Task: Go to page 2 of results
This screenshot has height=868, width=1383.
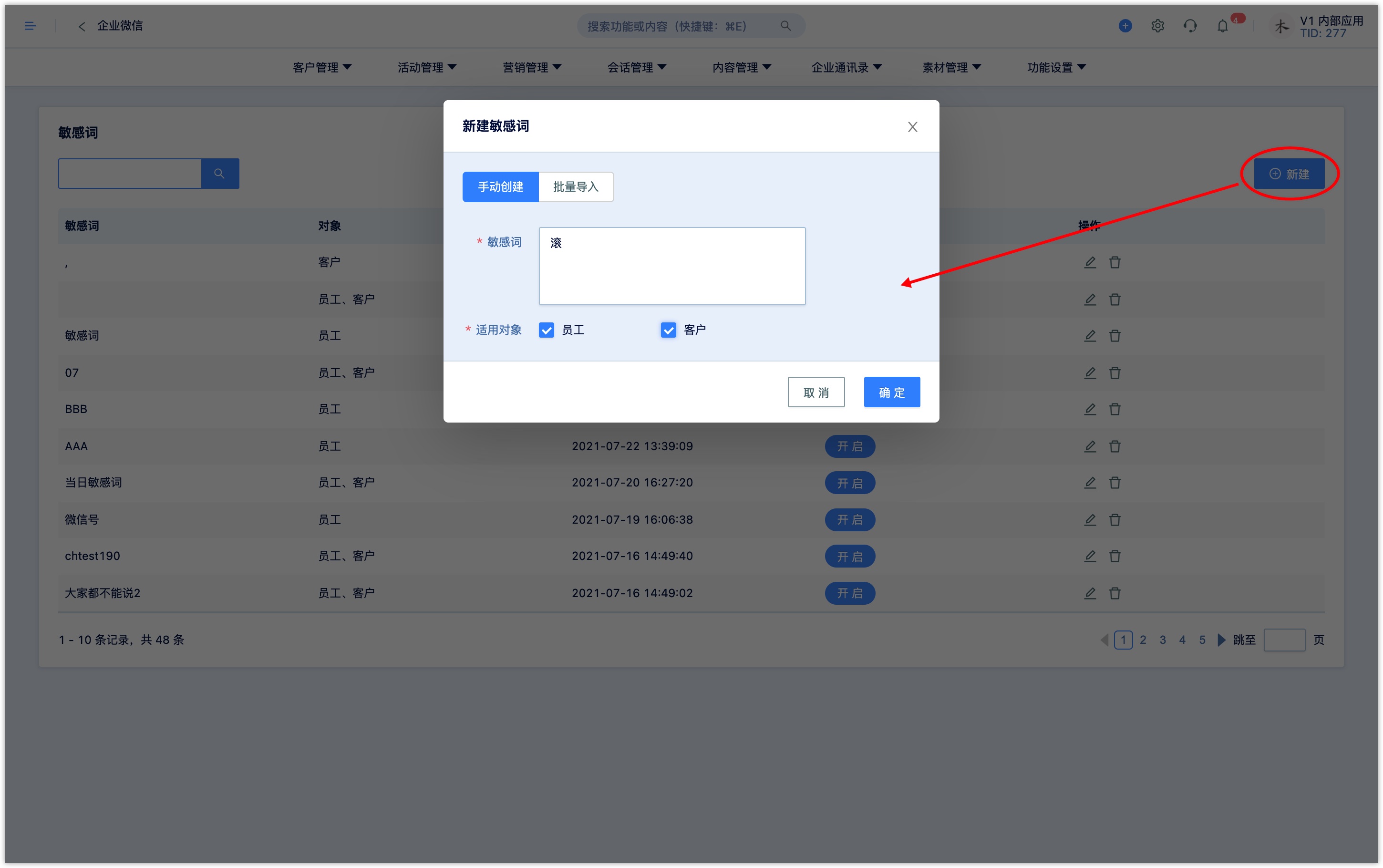Action: 1143,640
